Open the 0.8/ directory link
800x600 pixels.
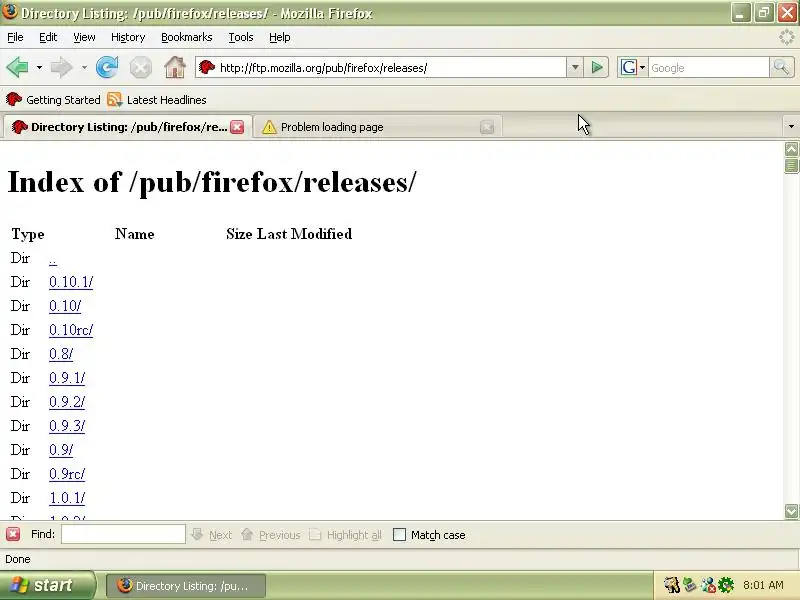click(x=61, y=354)
